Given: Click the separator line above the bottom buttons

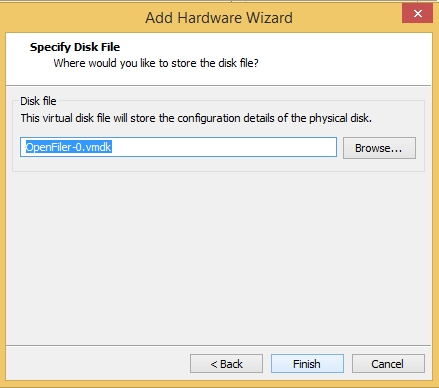Looking at the screenshot, I should [x=218, y=345].
